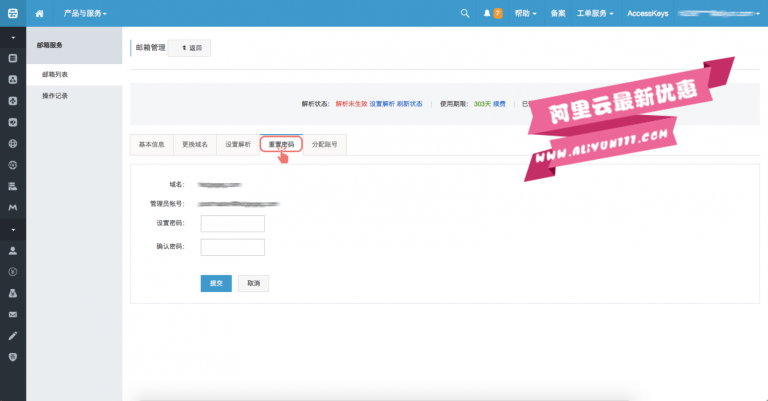This screenshot has width=768, height=401.
Task: Open the 帮助 dropdown
Action: click(525, 13)
